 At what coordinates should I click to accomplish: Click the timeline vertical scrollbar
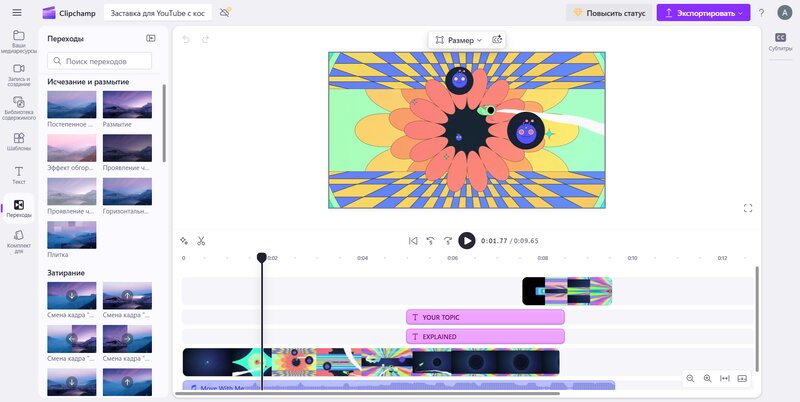pyautogui.click(x=757, y=319)
